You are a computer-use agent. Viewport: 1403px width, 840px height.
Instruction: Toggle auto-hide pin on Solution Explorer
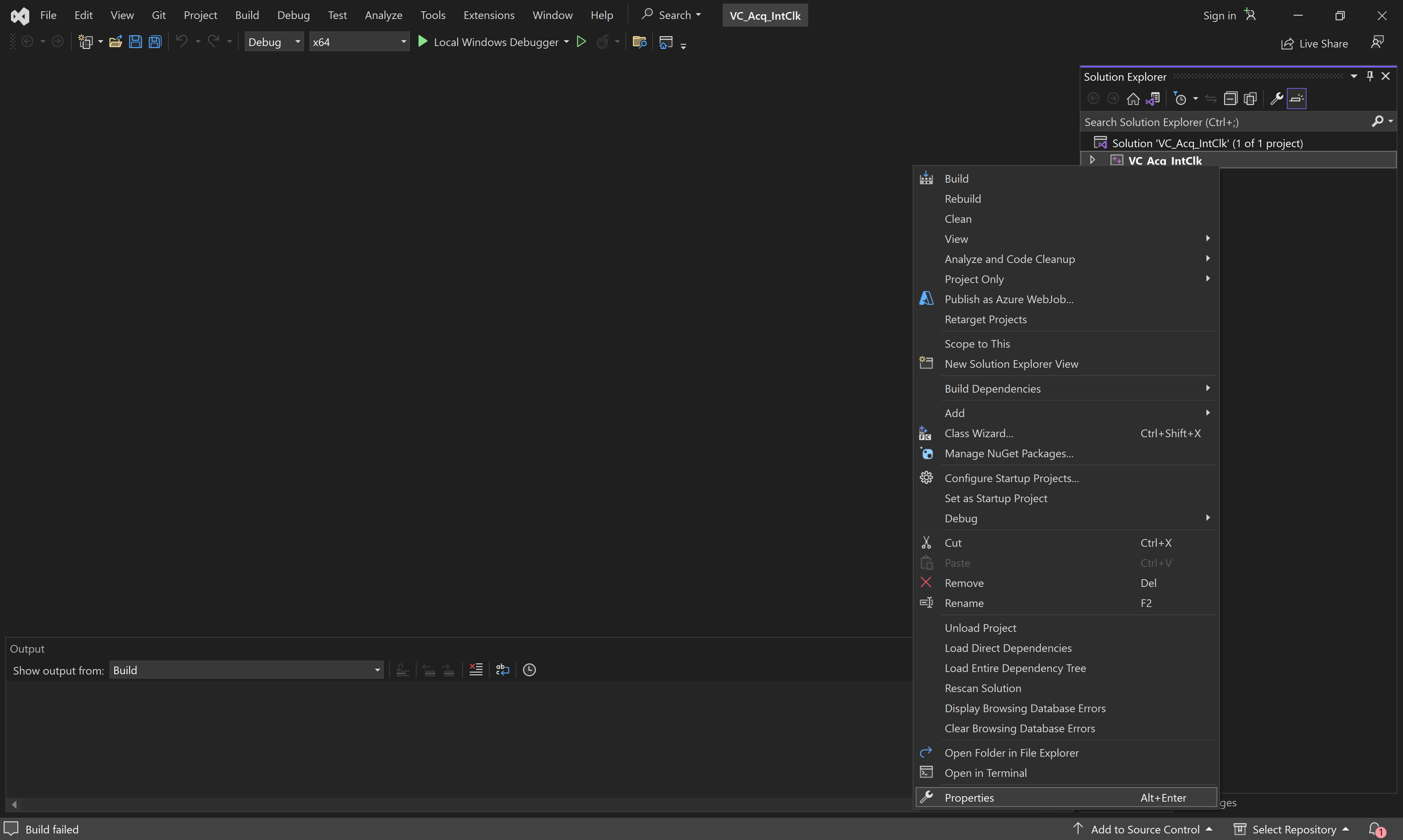(1370, 76)
